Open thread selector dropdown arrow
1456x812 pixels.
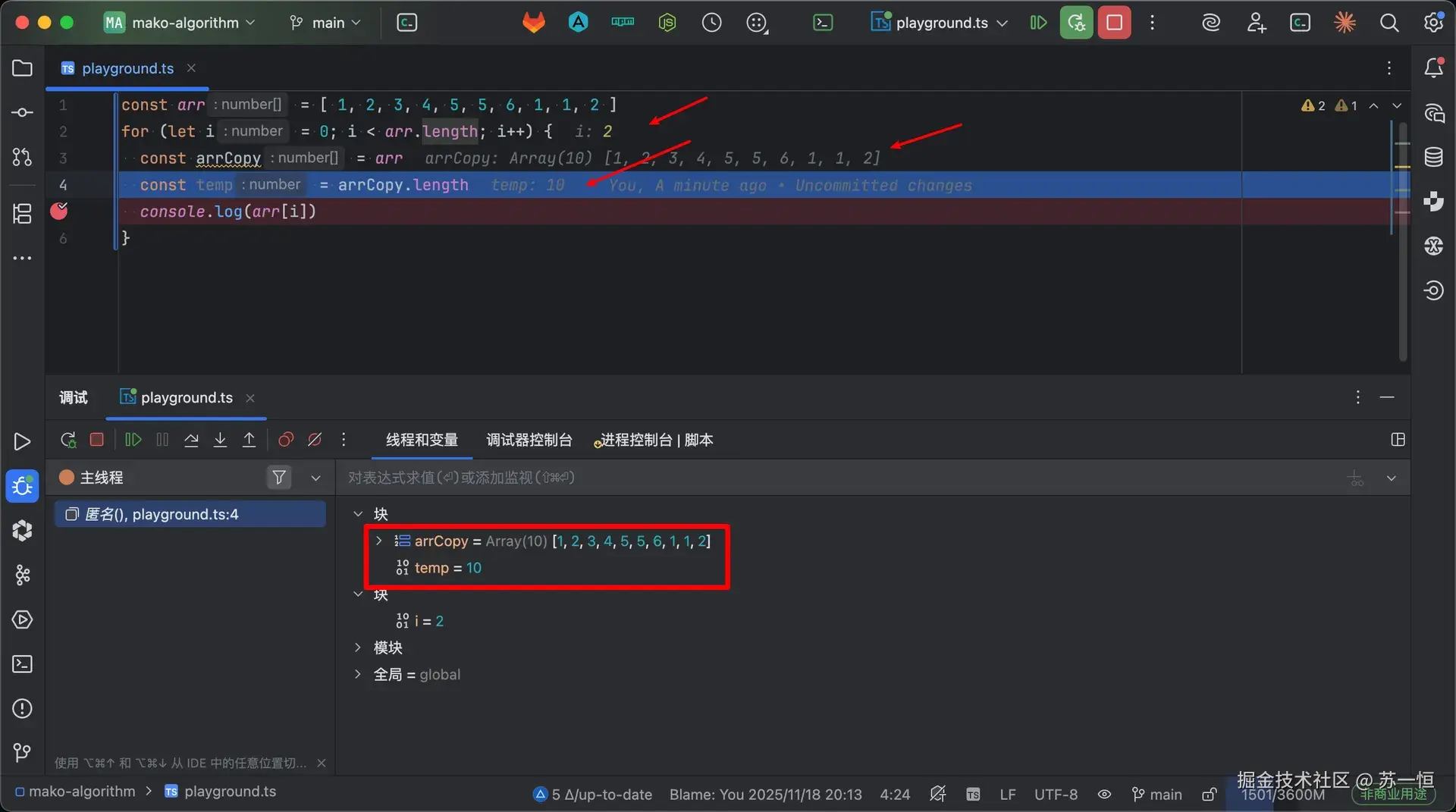(x=316, y=478)
